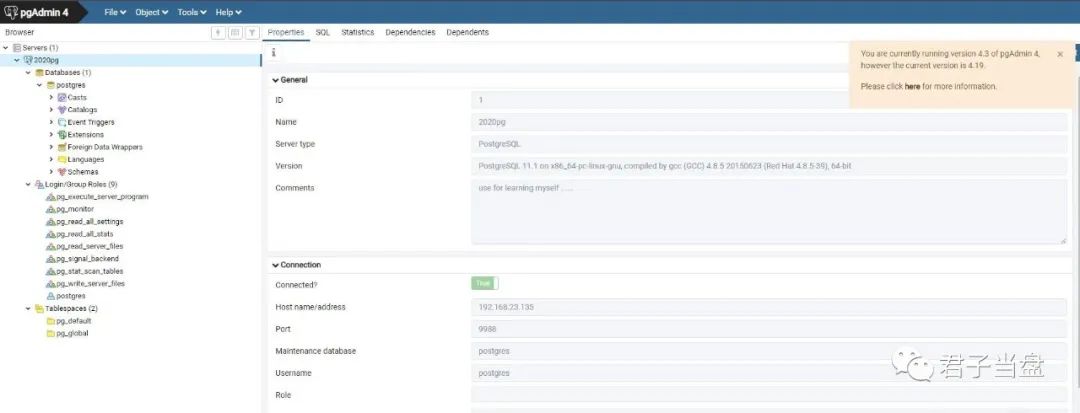The image size is (1080, 413).
Task: Switch to the Statistics tab
Action: point(357,32)
